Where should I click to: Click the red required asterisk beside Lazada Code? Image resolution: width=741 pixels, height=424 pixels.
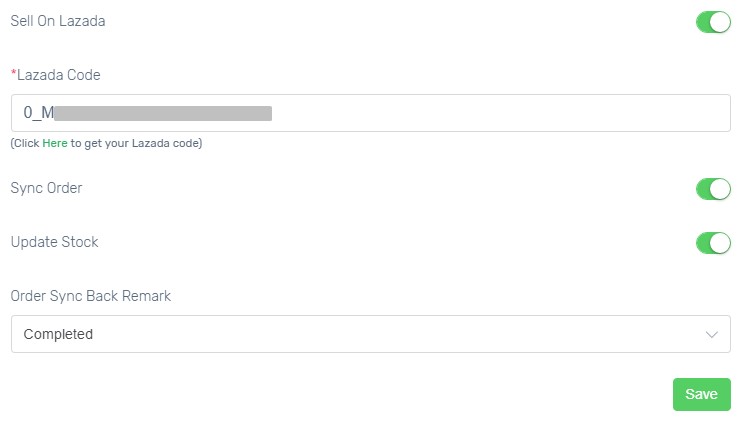click(x=14, y=73)
